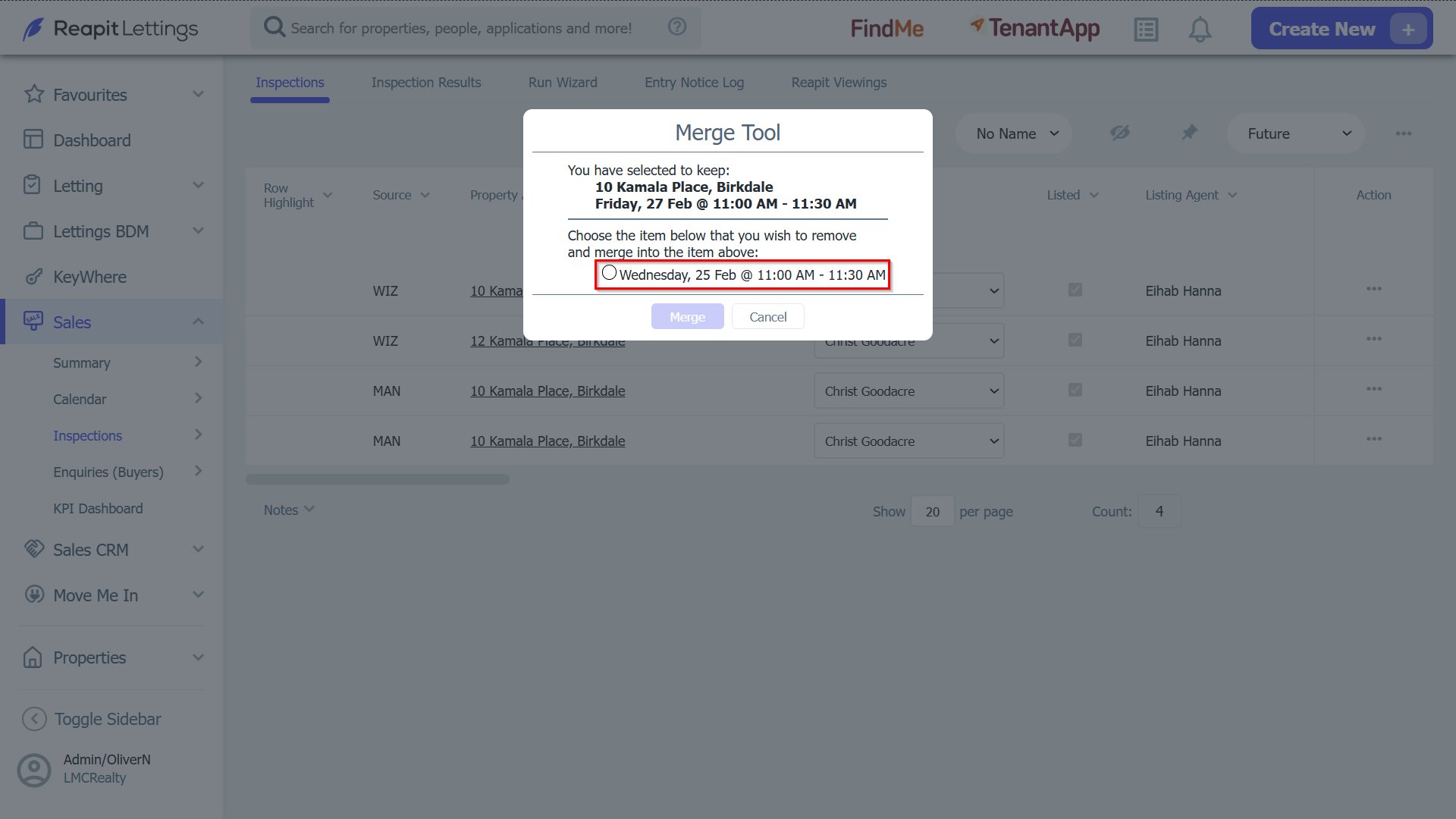This screenshot has width=1456, height=819.
Task: Click the horizontal scrollbar under the table
Action: [x=378, y=479]
